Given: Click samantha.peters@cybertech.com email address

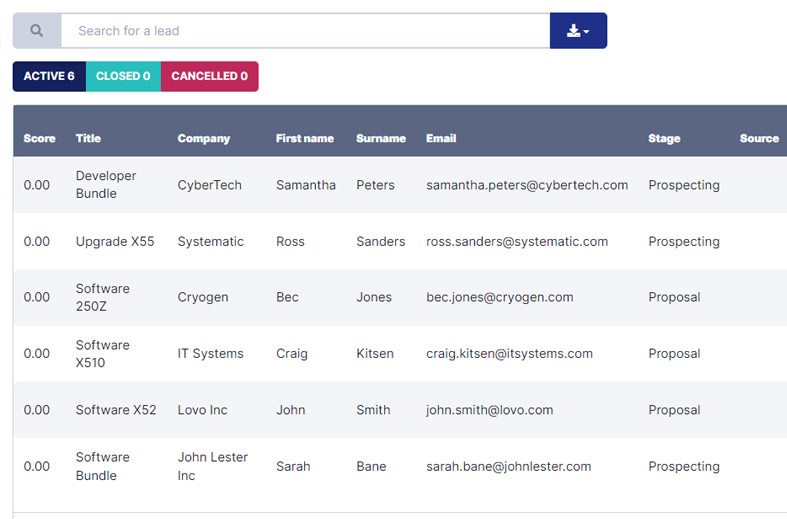Looking at the screenshot, I should [527, 185].
